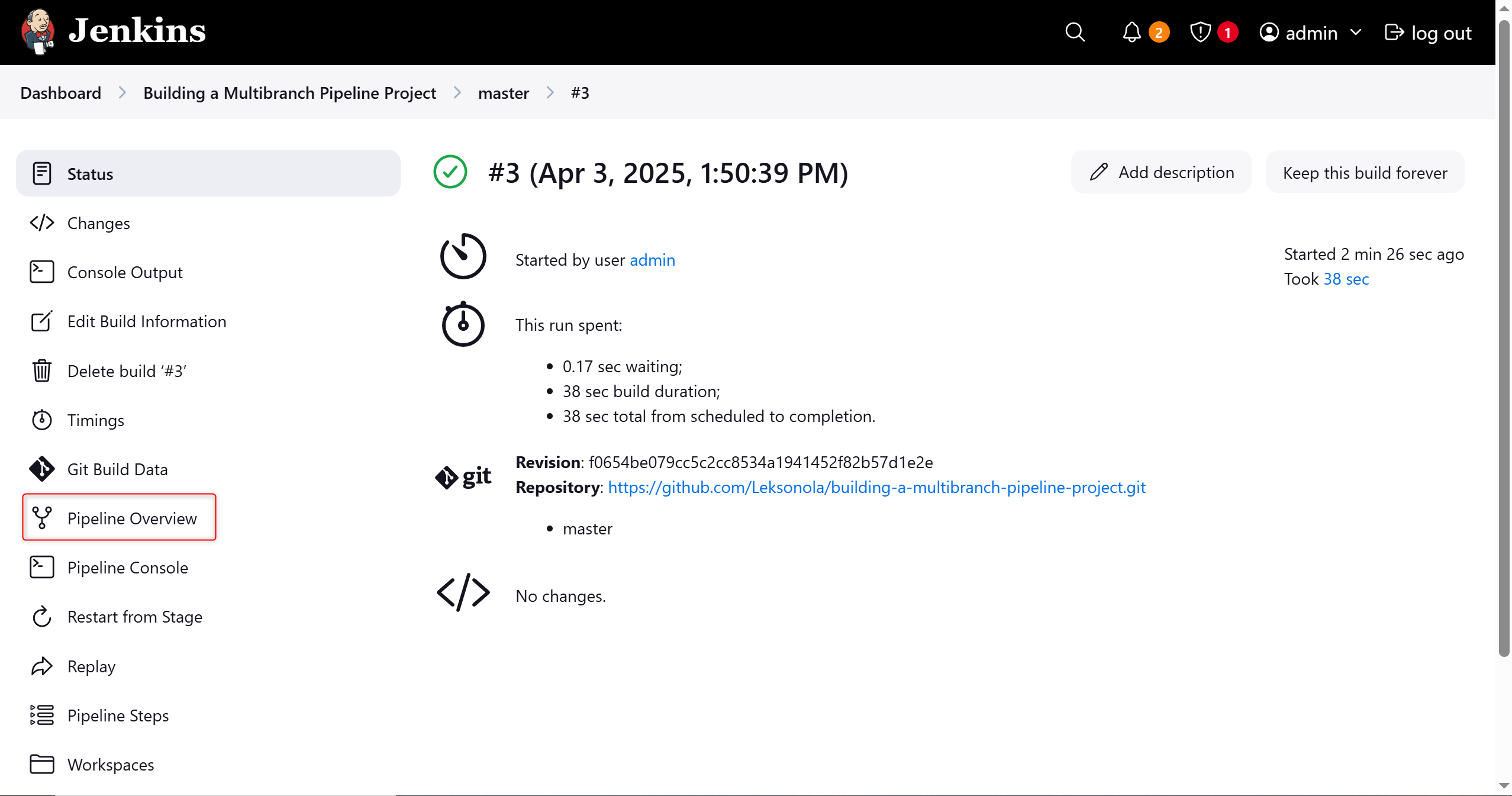
Task: Select Restart from Stage in the sidebar
Action: point(208,616)
